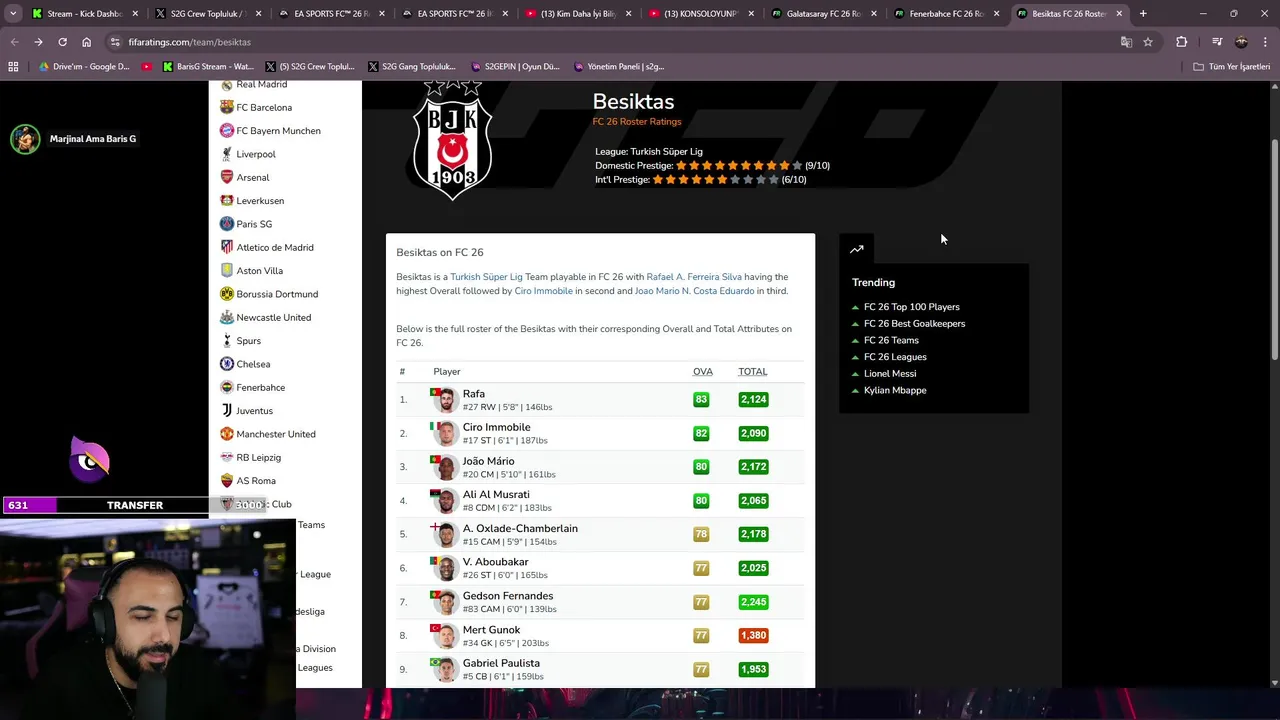The width and height of the screenshot is (1280, 720).
Task: Open the Chrome profile avatar
Action: click(x=1241, y=42)
